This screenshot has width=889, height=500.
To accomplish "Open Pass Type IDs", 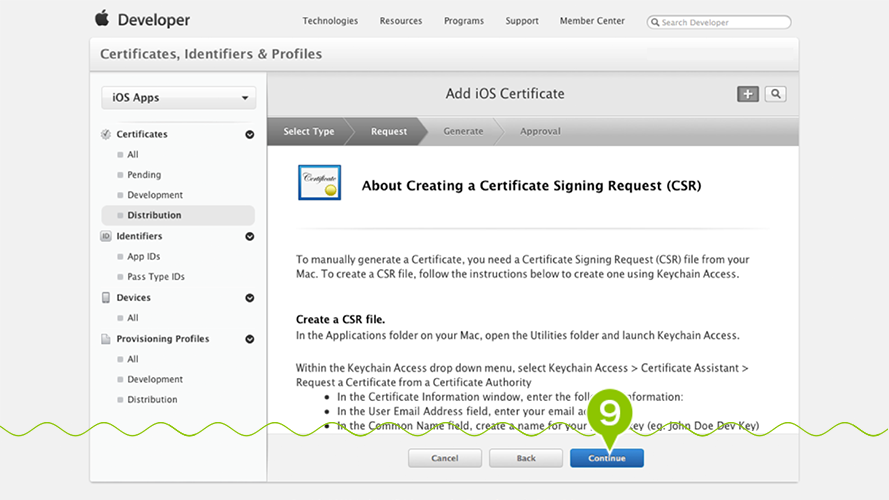I will click(156, 277).
